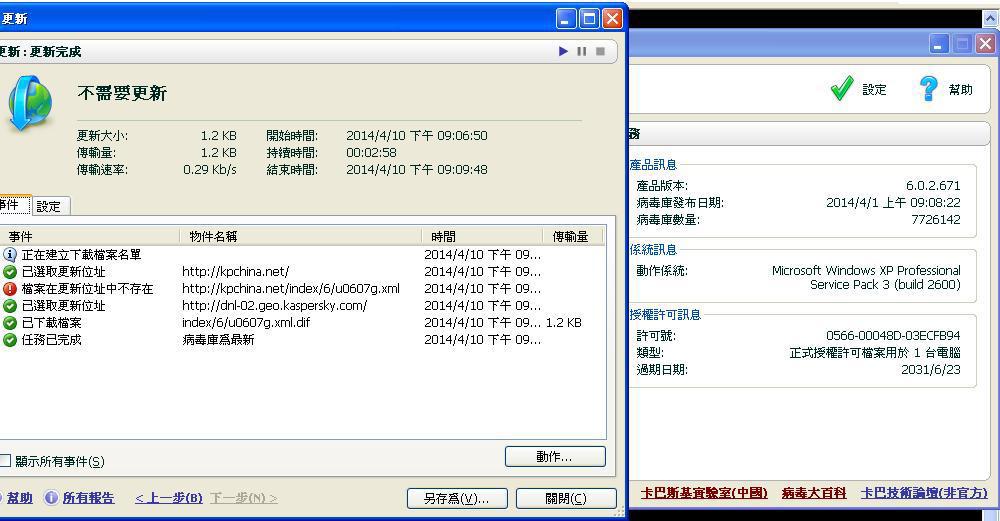The width and height of the screenshot is (1000, 521).
Task: Maximize the 更新 window
Action: point(589,18)
